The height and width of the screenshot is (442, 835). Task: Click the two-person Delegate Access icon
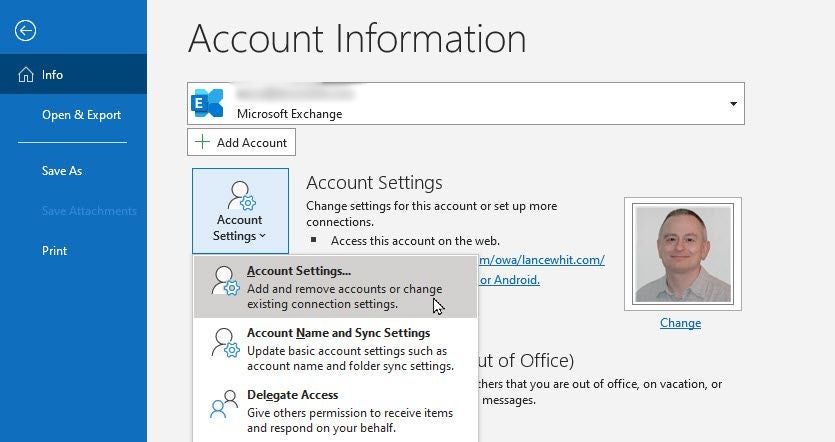(x=224, y=405)
